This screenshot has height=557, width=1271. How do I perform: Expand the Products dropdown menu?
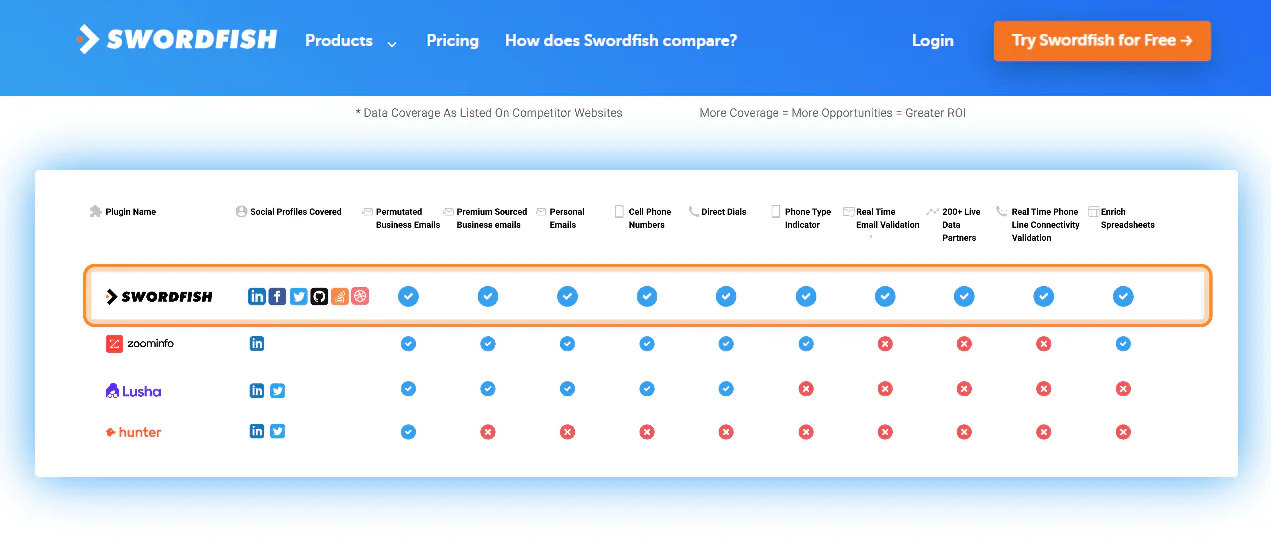tap(350, 41)
